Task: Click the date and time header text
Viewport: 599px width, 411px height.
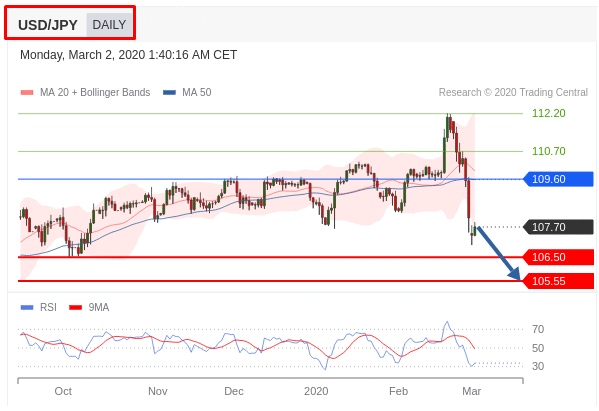Action: pyautogui.click(x=128, y=55)
